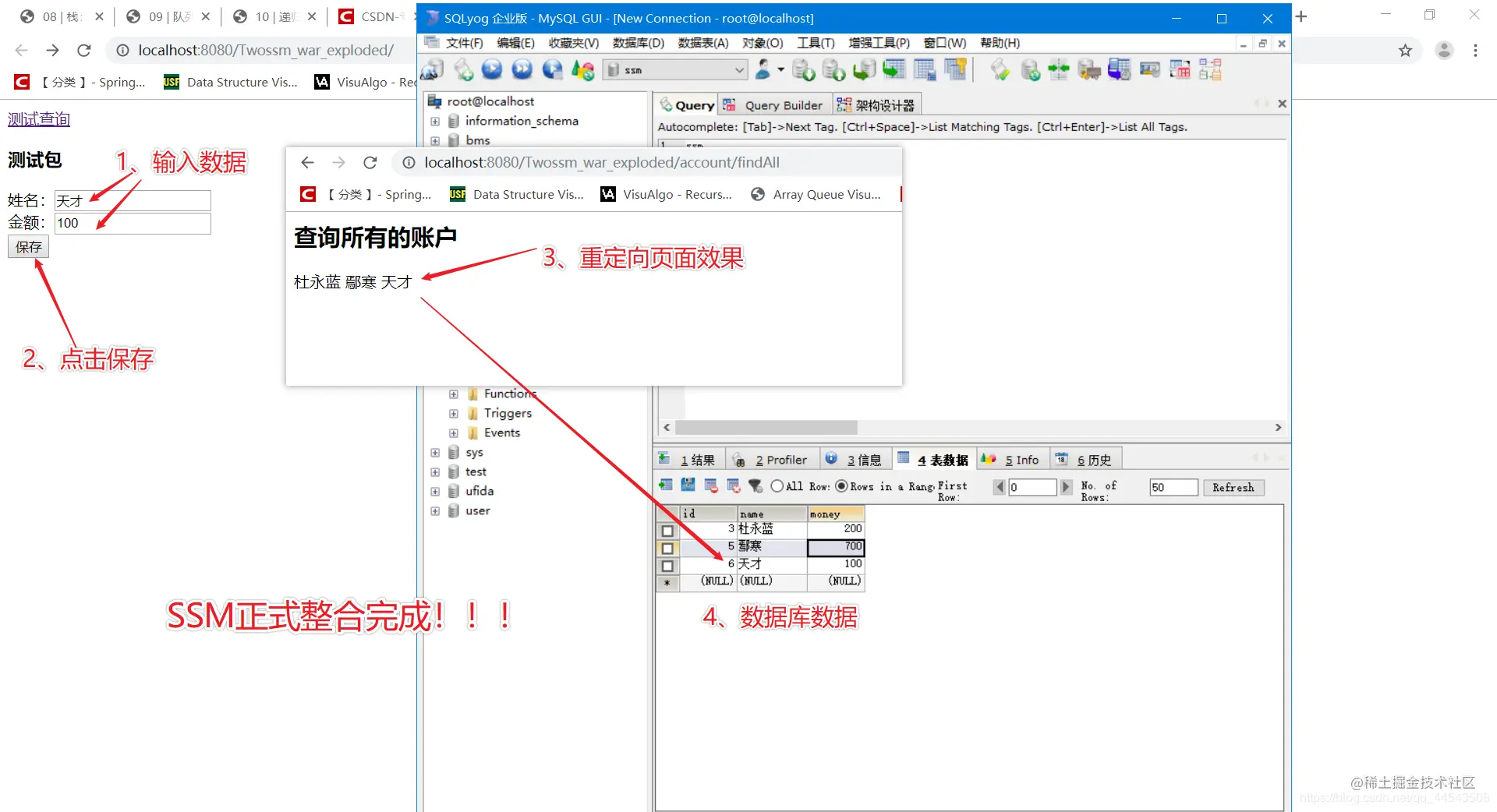Click the previous rows arrow beside First Row field
The image size is (1497, 812).
click(x=999, y=487)
